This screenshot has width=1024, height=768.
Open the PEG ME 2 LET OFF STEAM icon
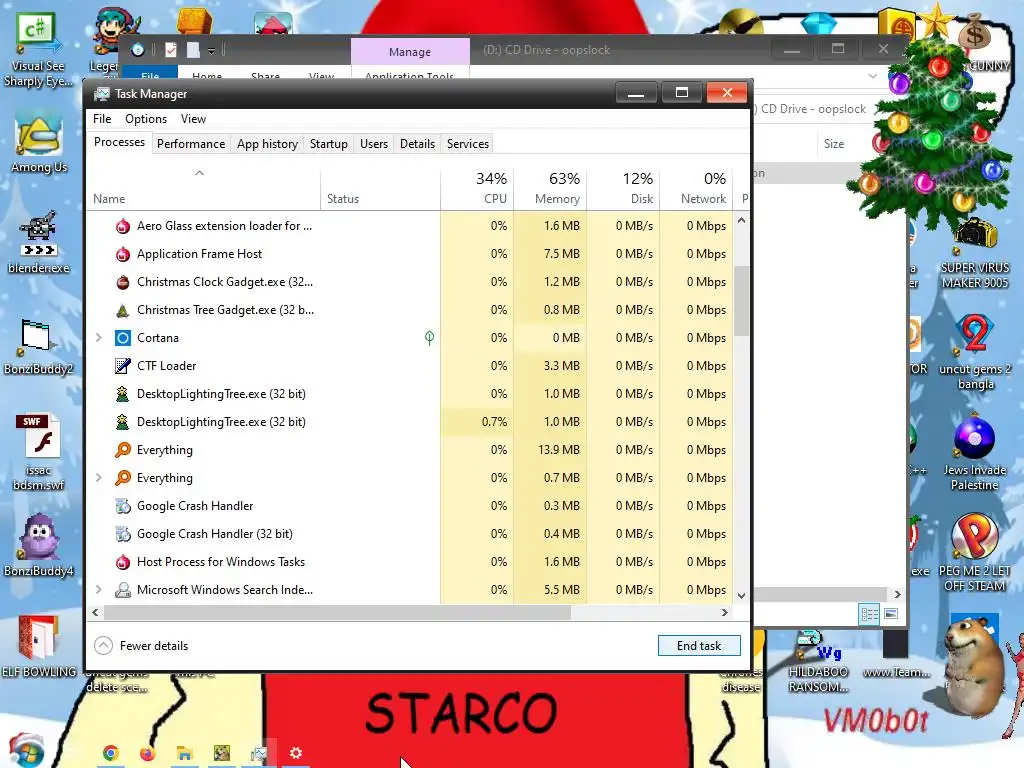pyautogui.click(x=974, y=552)
